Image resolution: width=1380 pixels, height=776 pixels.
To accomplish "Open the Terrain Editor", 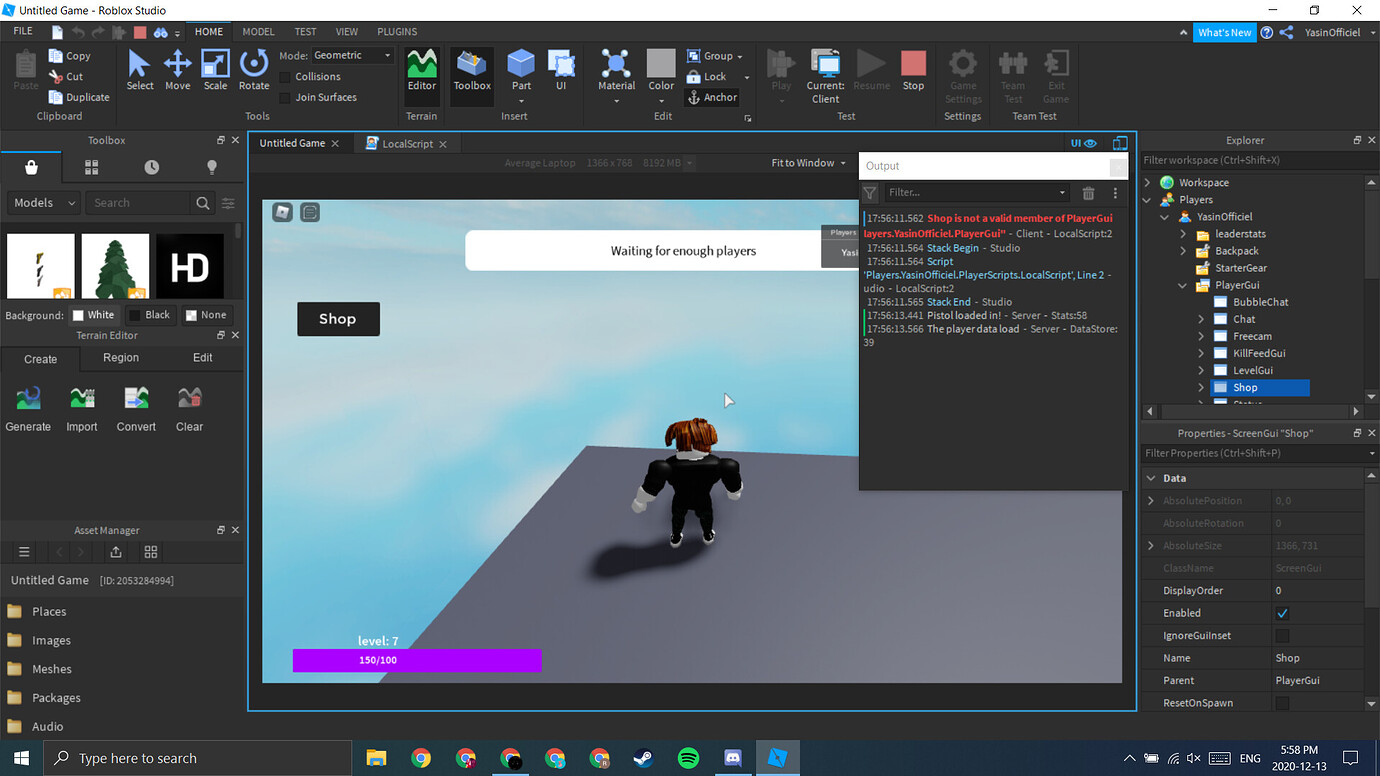I will click(x=421, y=70).
